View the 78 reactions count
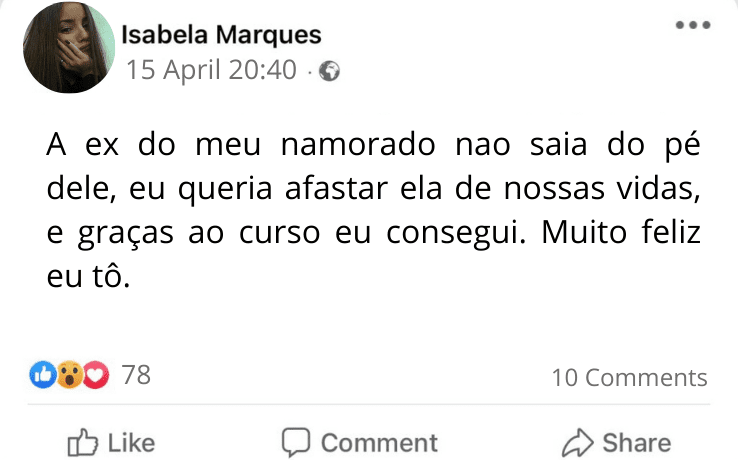Screen dimensions: 738x460 tap(135, 376)
